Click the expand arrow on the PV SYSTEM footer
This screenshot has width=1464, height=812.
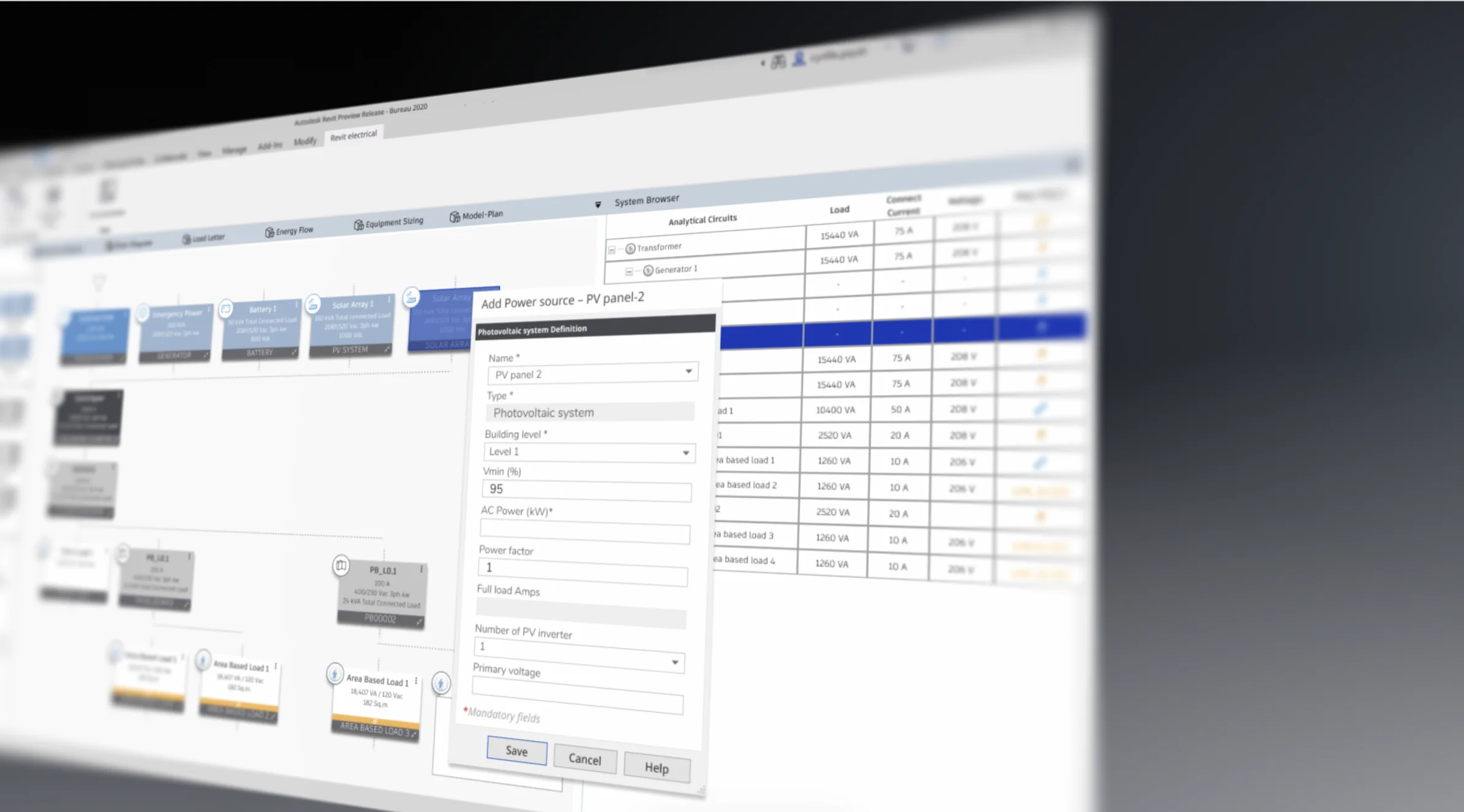[x=387, y=349]
